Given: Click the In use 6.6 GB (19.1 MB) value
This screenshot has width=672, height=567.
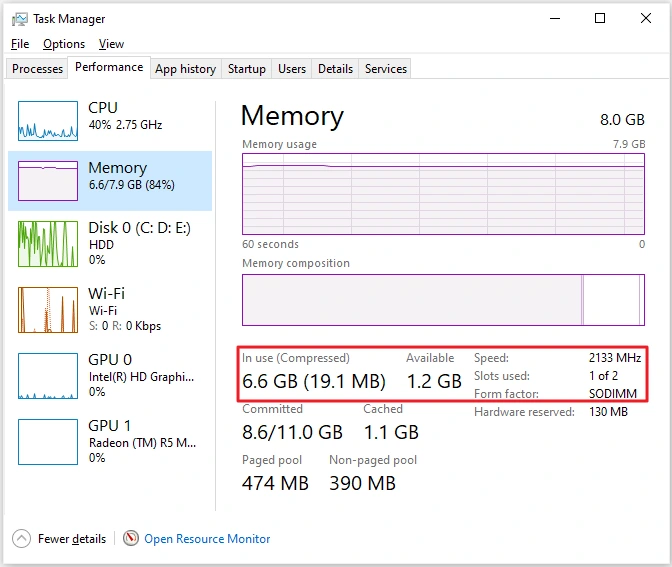Looking at the screenshot, I should click(314, 381).
